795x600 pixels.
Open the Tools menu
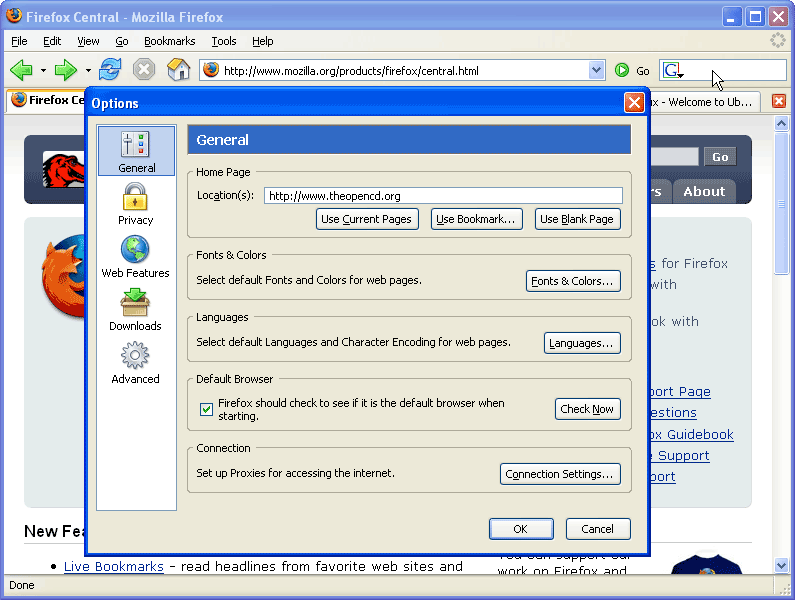coord(224,41)
